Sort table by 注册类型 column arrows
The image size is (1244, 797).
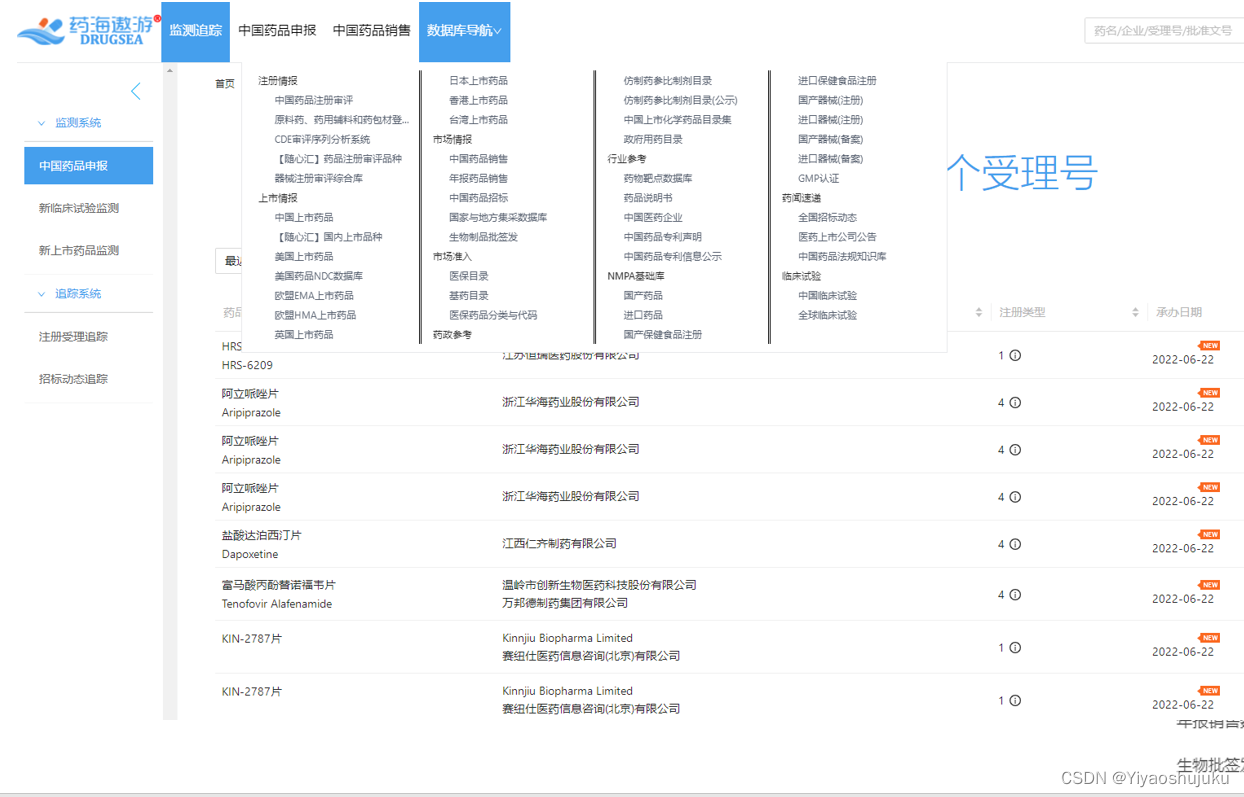1135,313
